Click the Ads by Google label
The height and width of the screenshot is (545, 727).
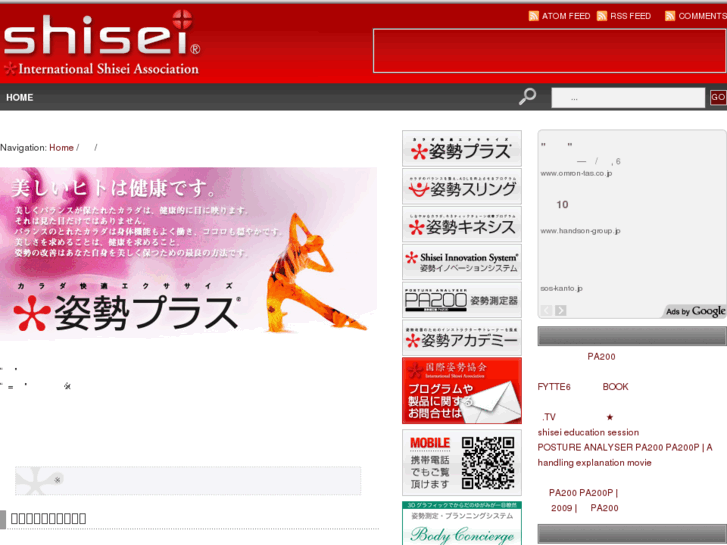(x=695, y=311)
